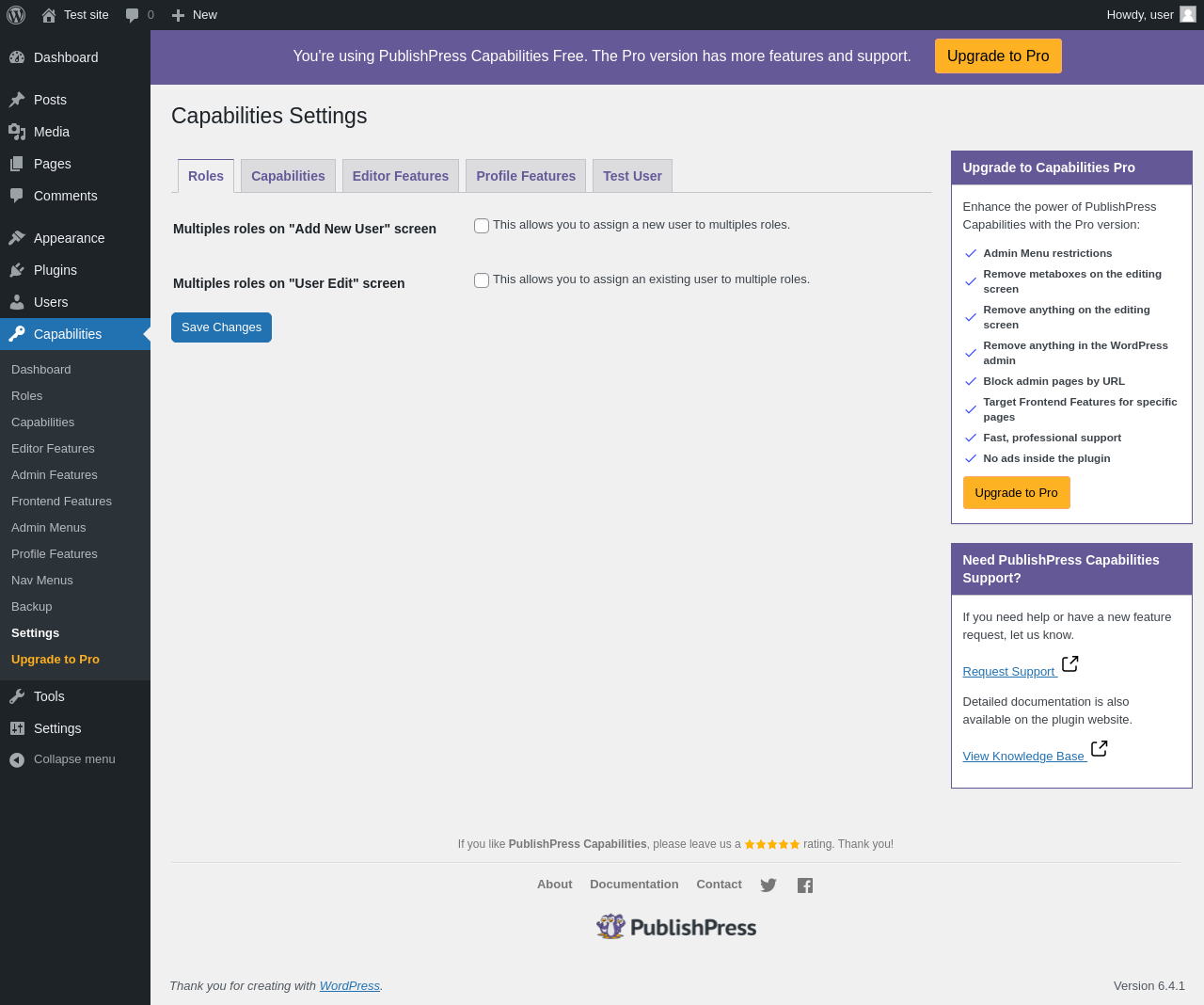This screenshot has height=1005, width=1204.
Task: Click the home icon for Test site
Action: [x=49, y=15]
